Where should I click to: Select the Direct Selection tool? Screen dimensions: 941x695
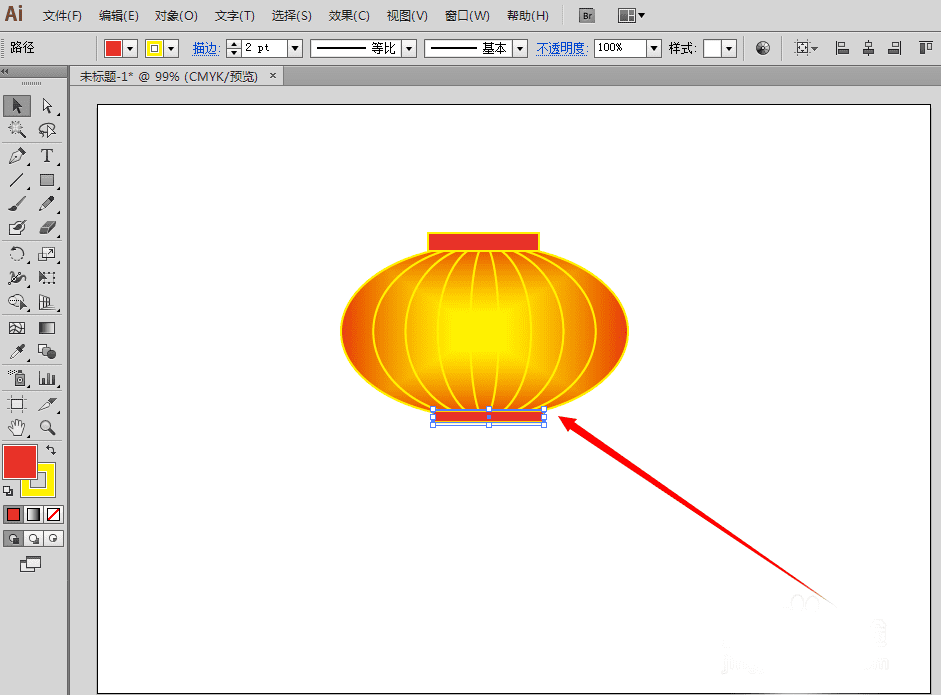coord(47,106)
